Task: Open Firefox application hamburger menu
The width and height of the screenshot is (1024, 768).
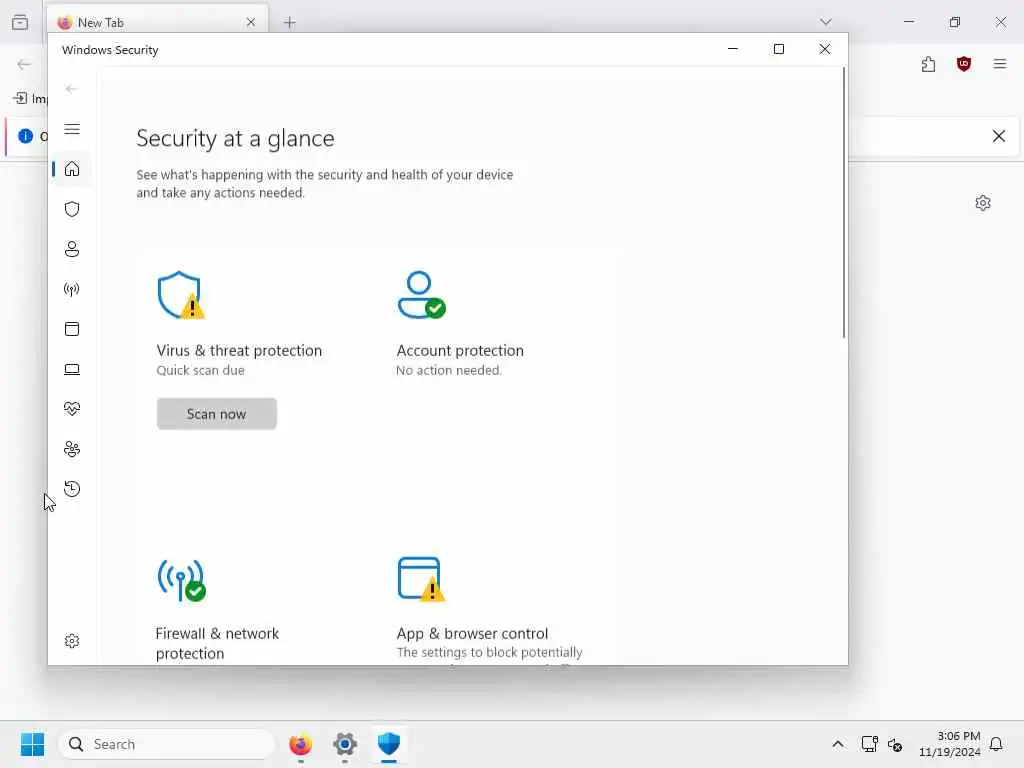Action: (x=1000, y=64)
